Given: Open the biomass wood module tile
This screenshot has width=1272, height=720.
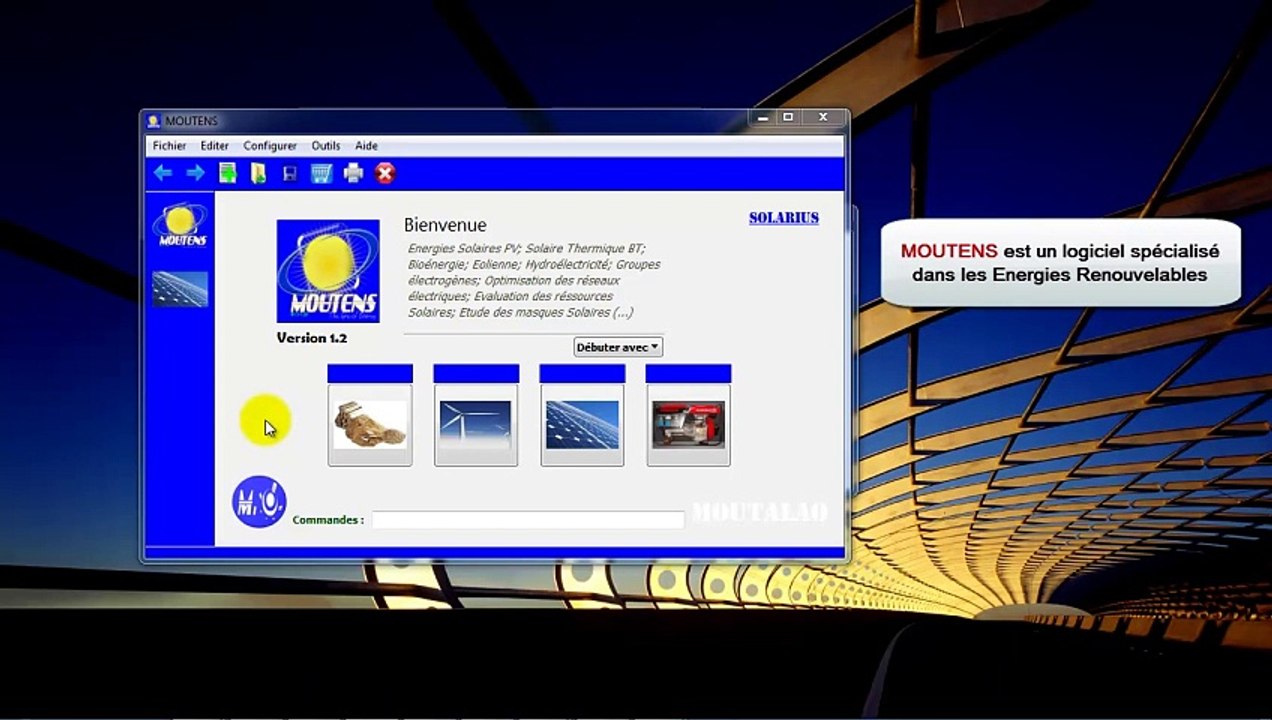Looking at the screenshot, I should [x=370, y=424].
